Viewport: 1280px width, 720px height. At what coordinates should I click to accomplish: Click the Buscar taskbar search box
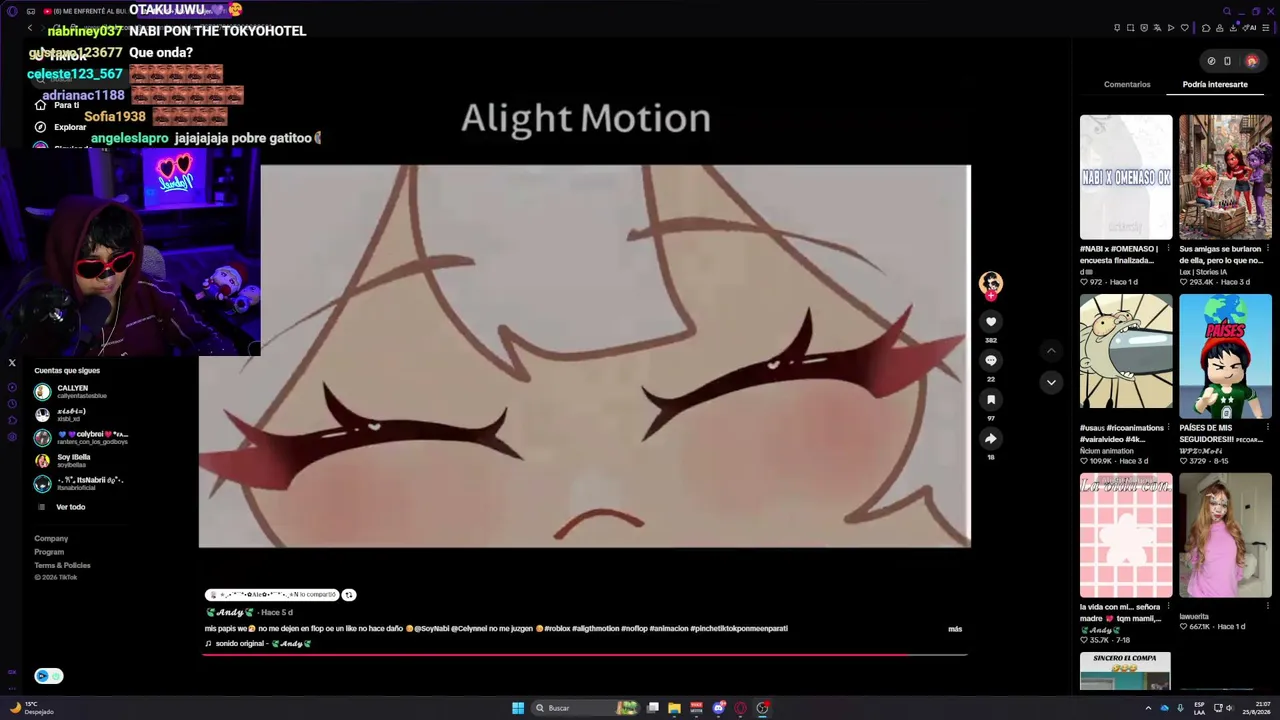(586, 708)
